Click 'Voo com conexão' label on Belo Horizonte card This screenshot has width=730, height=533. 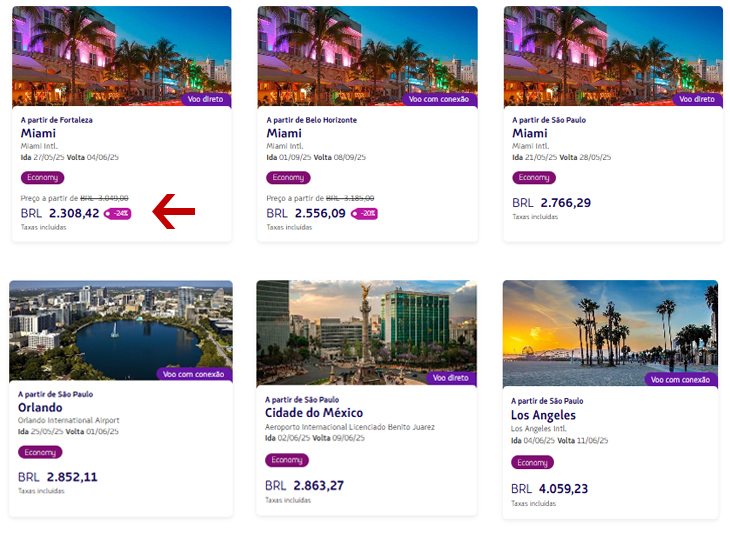coord(439,99)
